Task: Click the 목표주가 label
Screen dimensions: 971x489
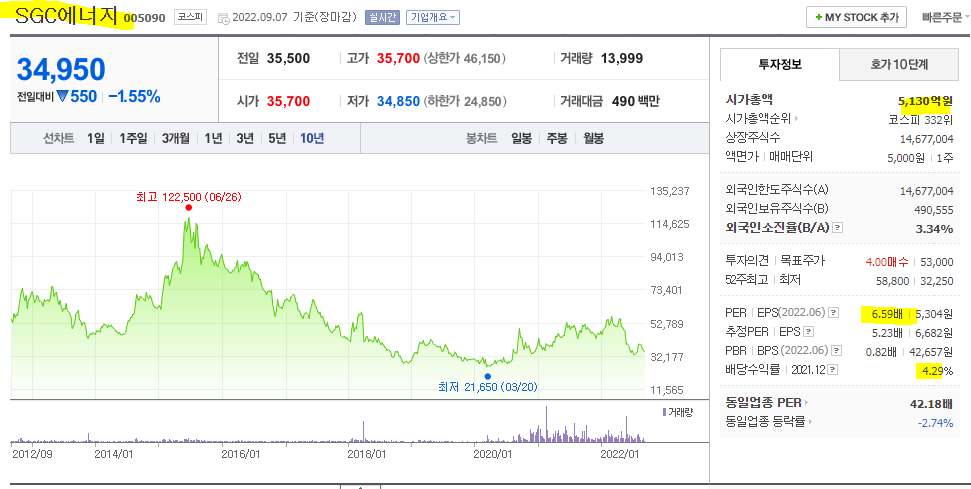Action: (x=803, y=261)
